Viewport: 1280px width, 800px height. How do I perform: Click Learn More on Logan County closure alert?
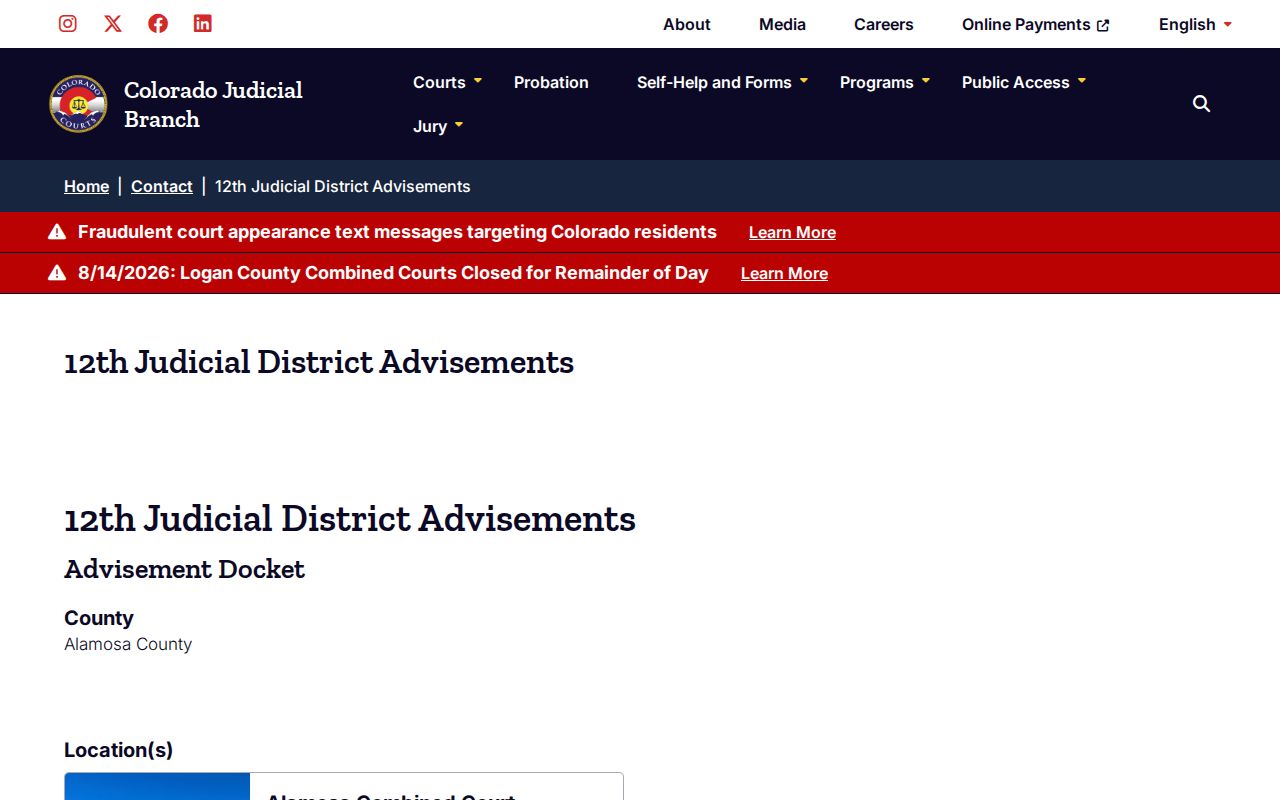click(x=784, y=273)
